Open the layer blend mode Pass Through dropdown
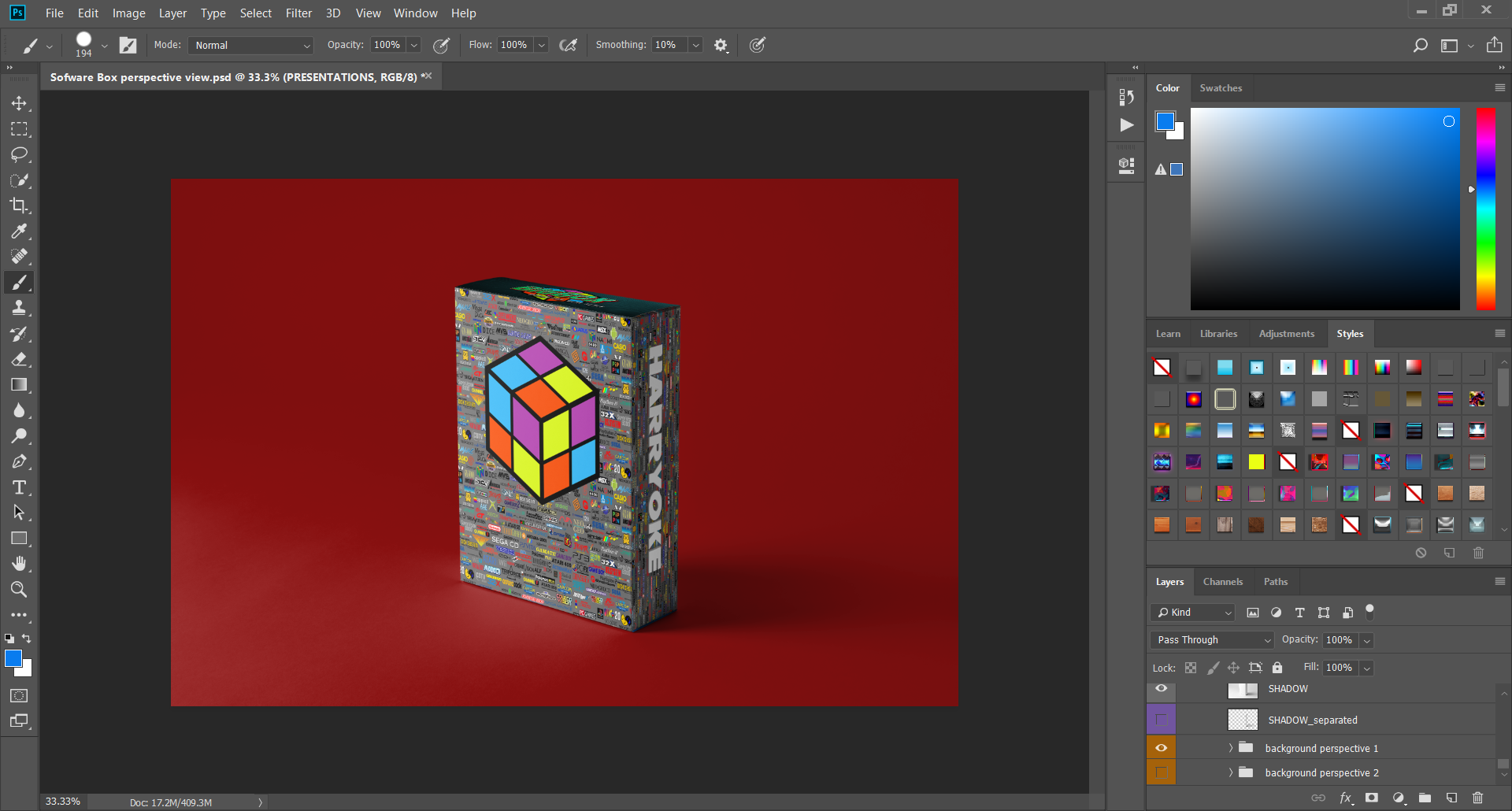 pyautogui.click(x=1211, y=640)
